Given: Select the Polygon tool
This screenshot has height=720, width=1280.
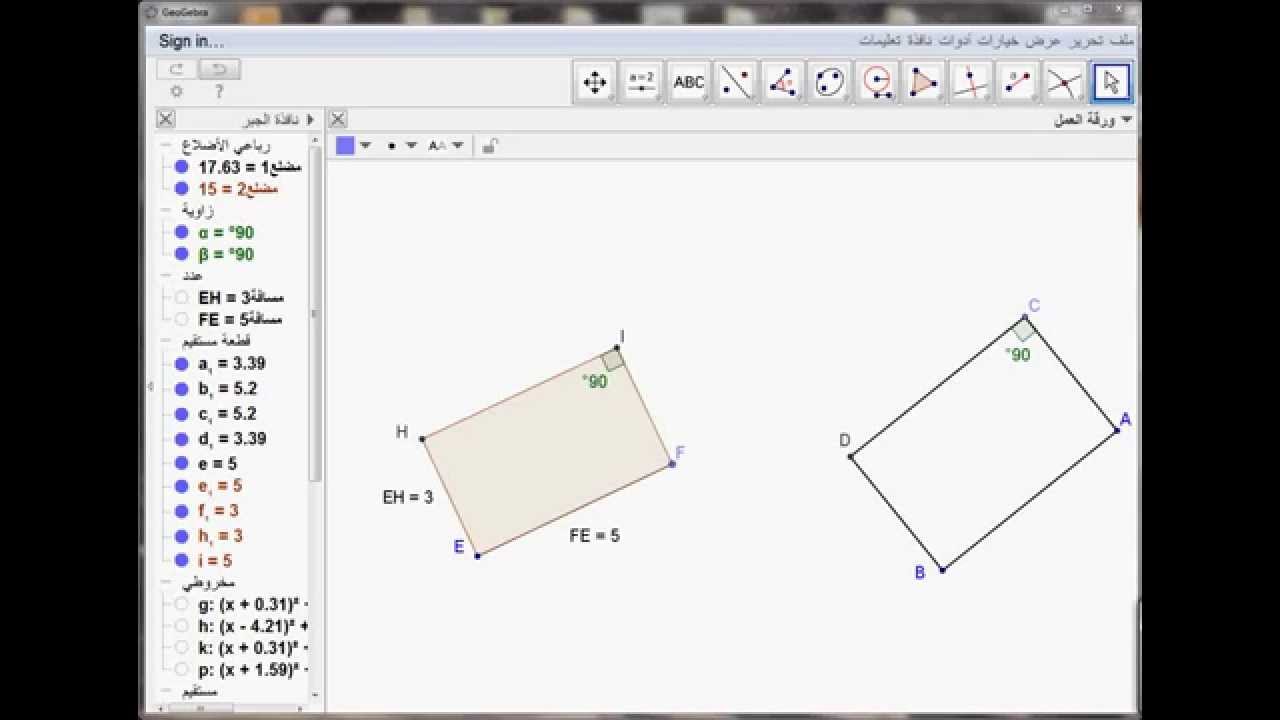Looking at the screenshot, I should coord(923,83).
